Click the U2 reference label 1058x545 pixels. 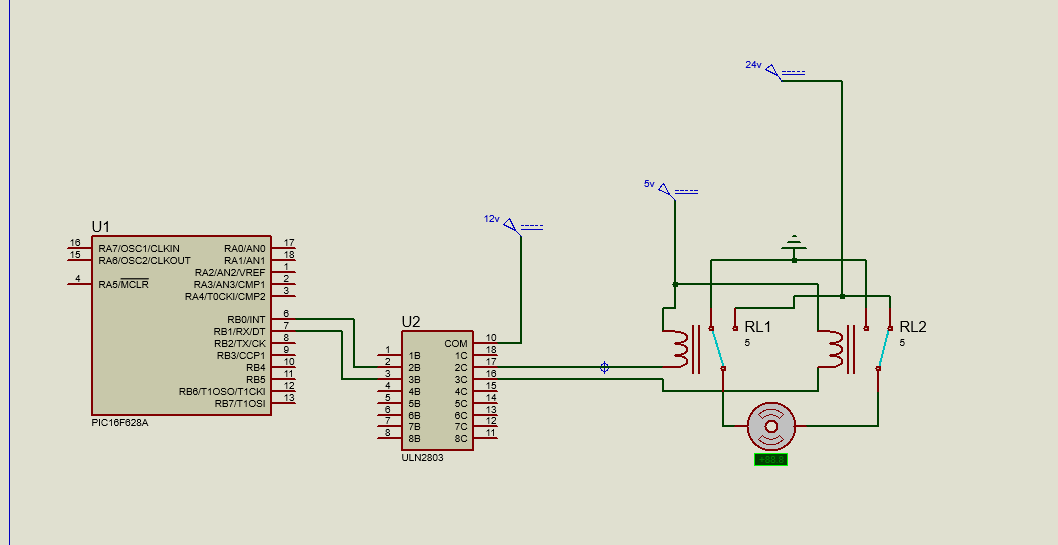[x=411, y=322]
